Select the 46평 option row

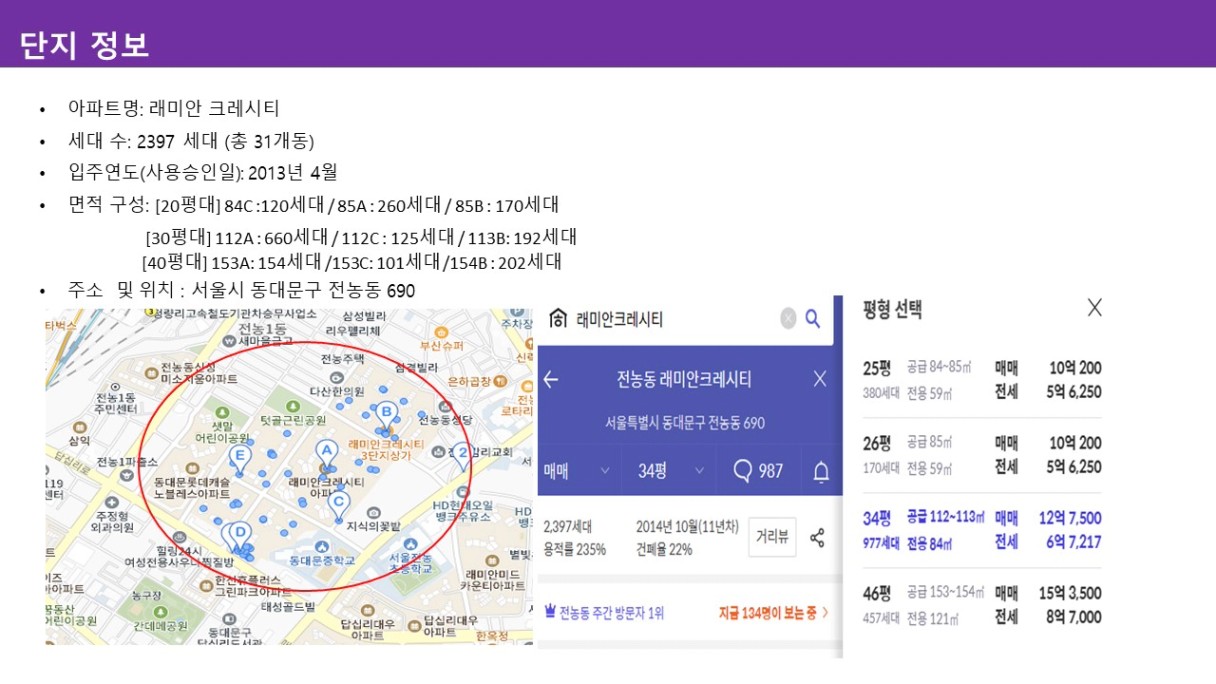(x=982, y=605)
